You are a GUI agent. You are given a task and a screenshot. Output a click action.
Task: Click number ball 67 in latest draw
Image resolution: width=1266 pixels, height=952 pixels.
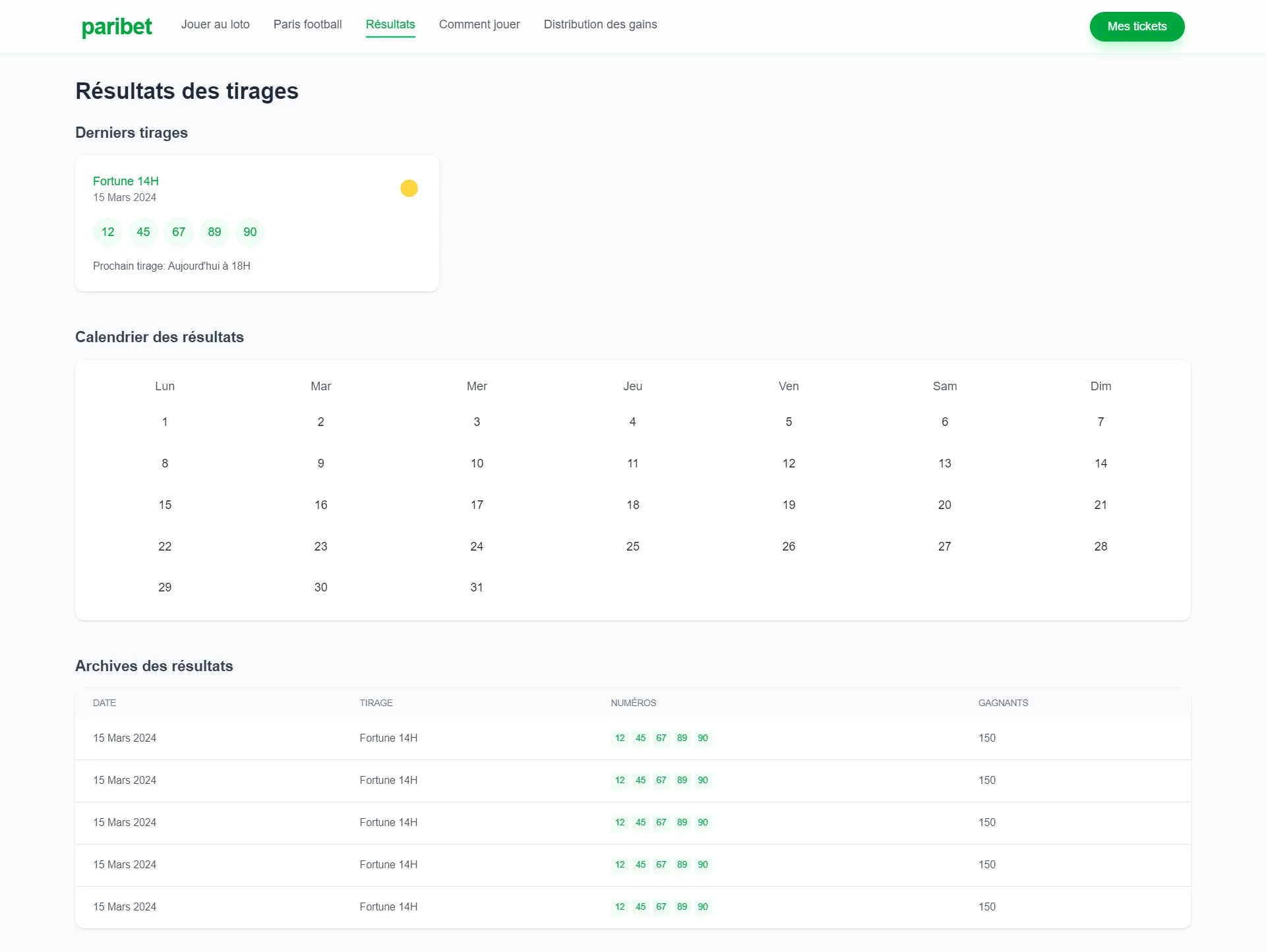(x=179, y=232)
